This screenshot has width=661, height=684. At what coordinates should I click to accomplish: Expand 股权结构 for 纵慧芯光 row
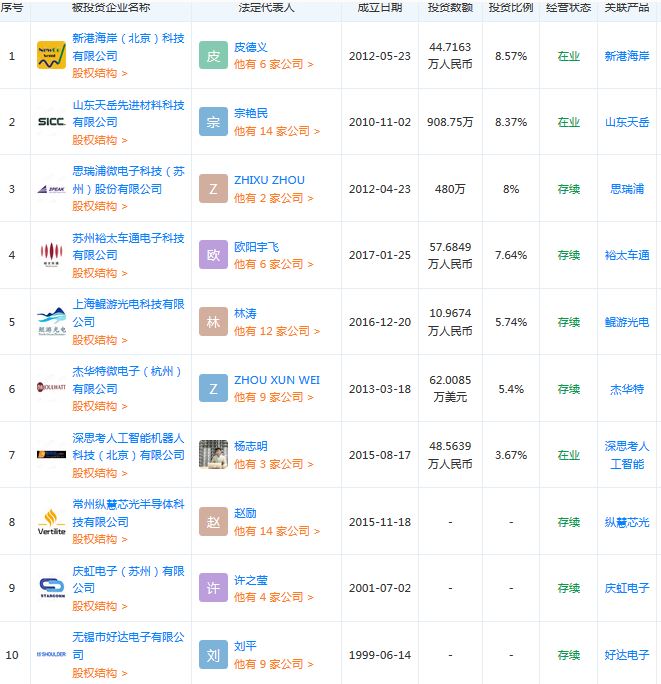tap(99, 539)
